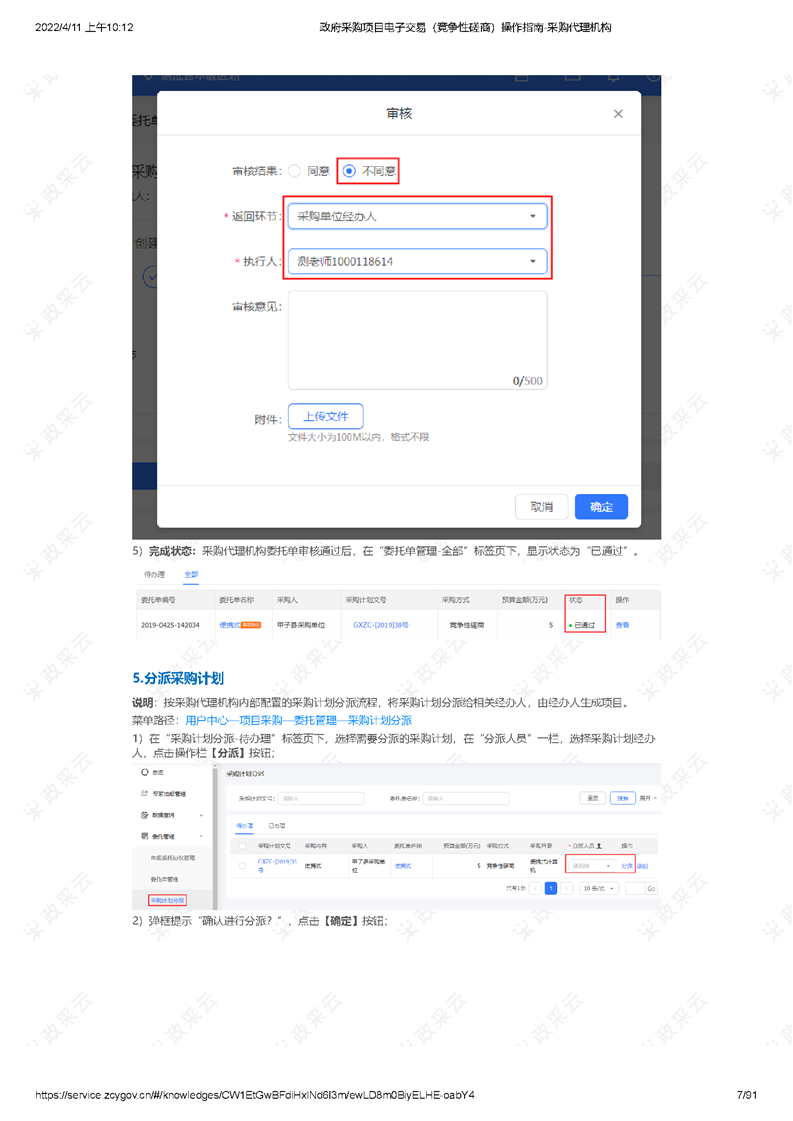Close the 审核 dialog with the X icon

(x=618, y=115)
